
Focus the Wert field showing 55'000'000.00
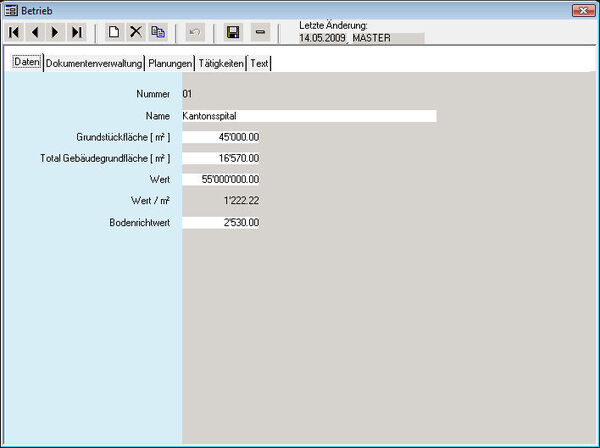[221, 180]
